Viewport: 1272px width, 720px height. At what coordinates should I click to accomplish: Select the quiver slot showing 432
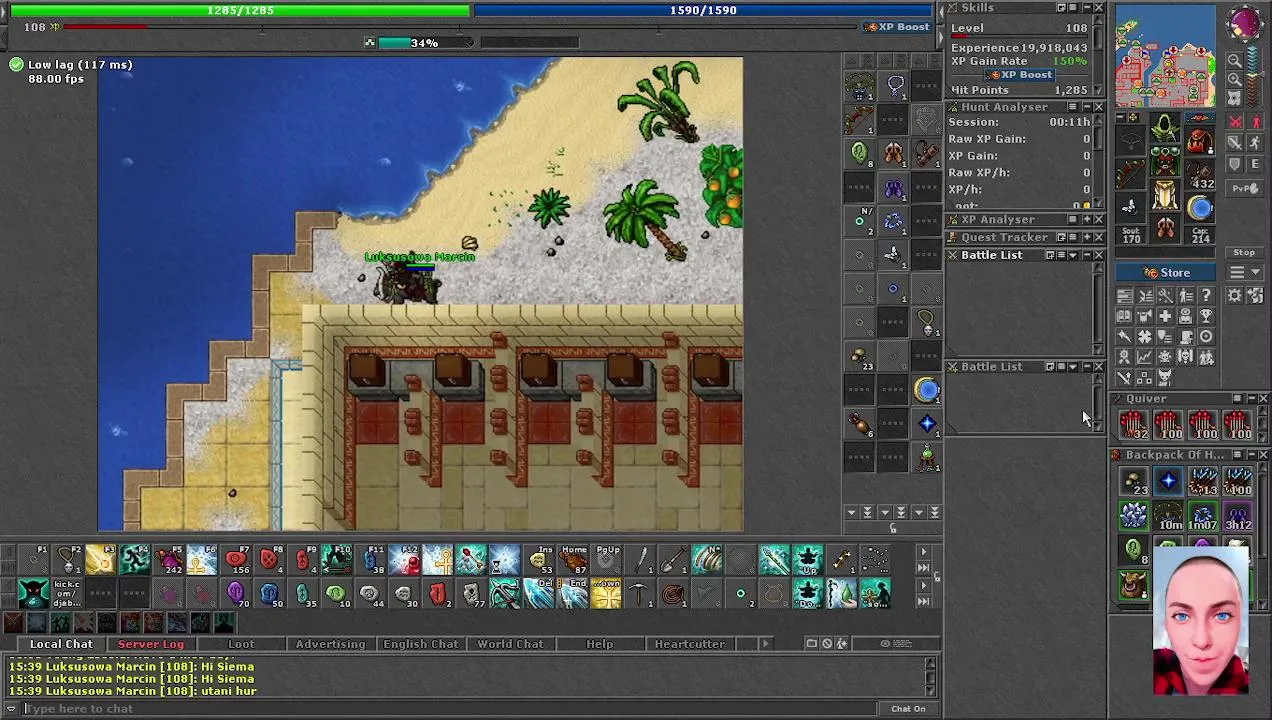pos(1200,174)
